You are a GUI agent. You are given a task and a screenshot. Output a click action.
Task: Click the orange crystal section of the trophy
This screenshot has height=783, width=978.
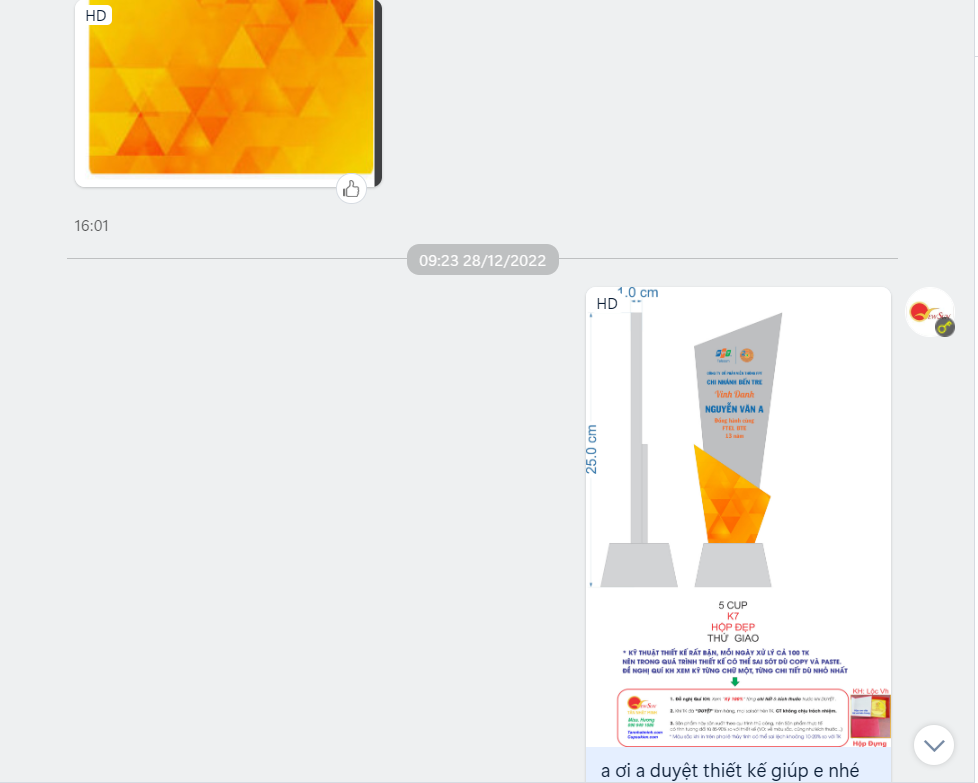[730, 495]
